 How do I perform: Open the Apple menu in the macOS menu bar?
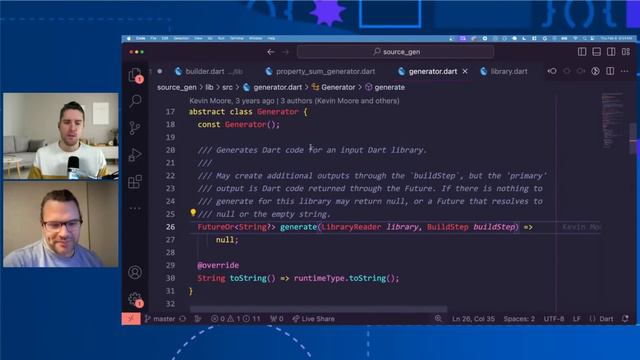[x=129, y=38]
